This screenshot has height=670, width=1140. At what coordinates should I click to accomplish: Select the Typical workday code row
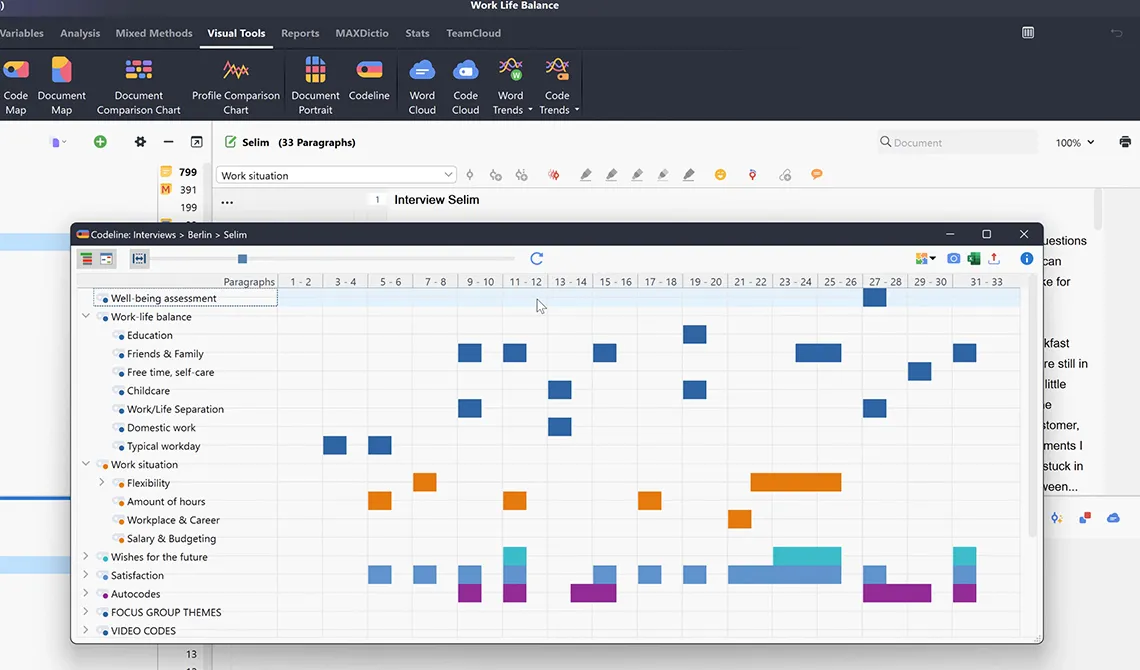click(x=164, y=446)
